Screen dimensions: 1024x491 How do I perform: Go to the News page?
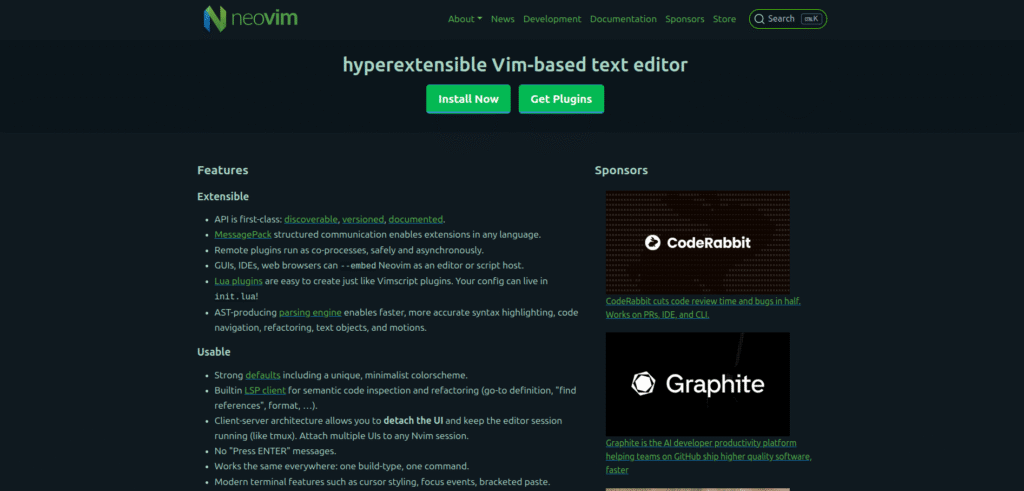503,19
